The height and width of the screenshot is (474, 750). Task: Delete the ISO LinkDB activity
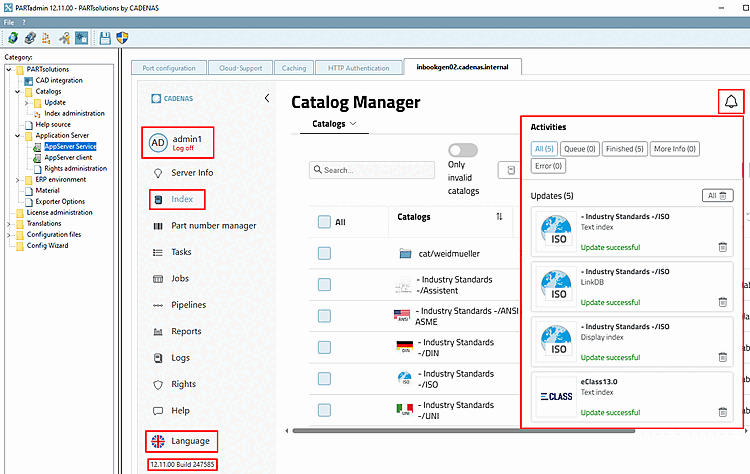[x=723, y=302]
